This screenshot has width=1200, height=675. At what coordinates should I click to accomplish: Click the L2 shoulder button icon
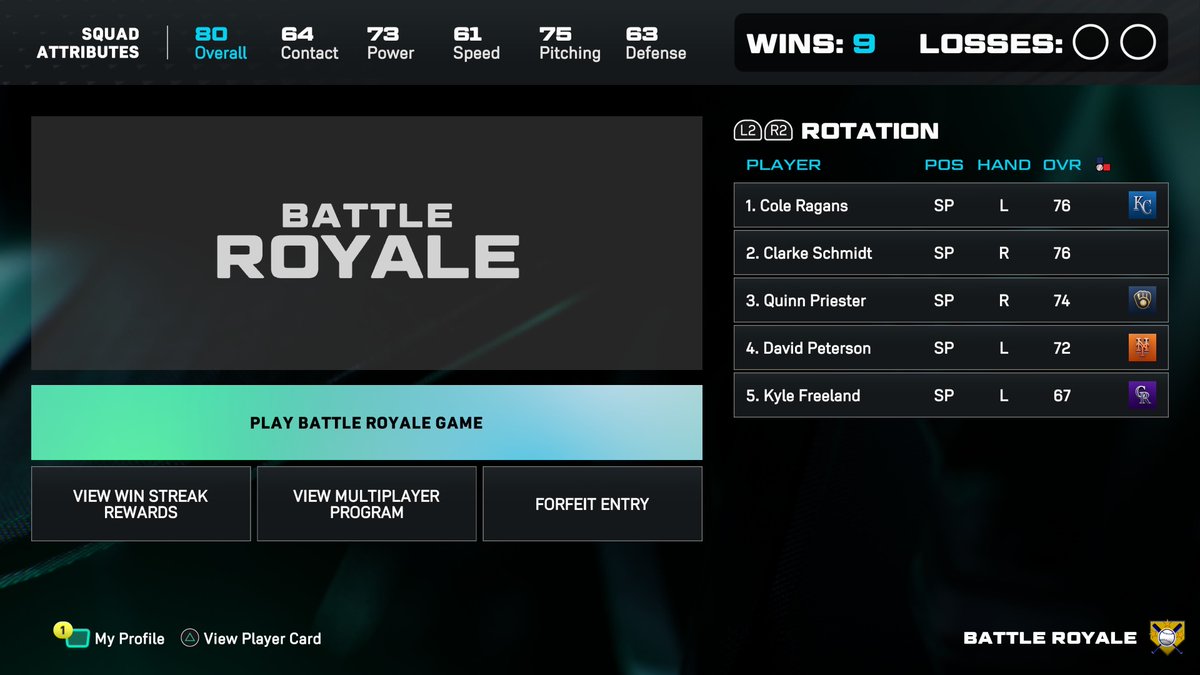click(x=748, y=131)
